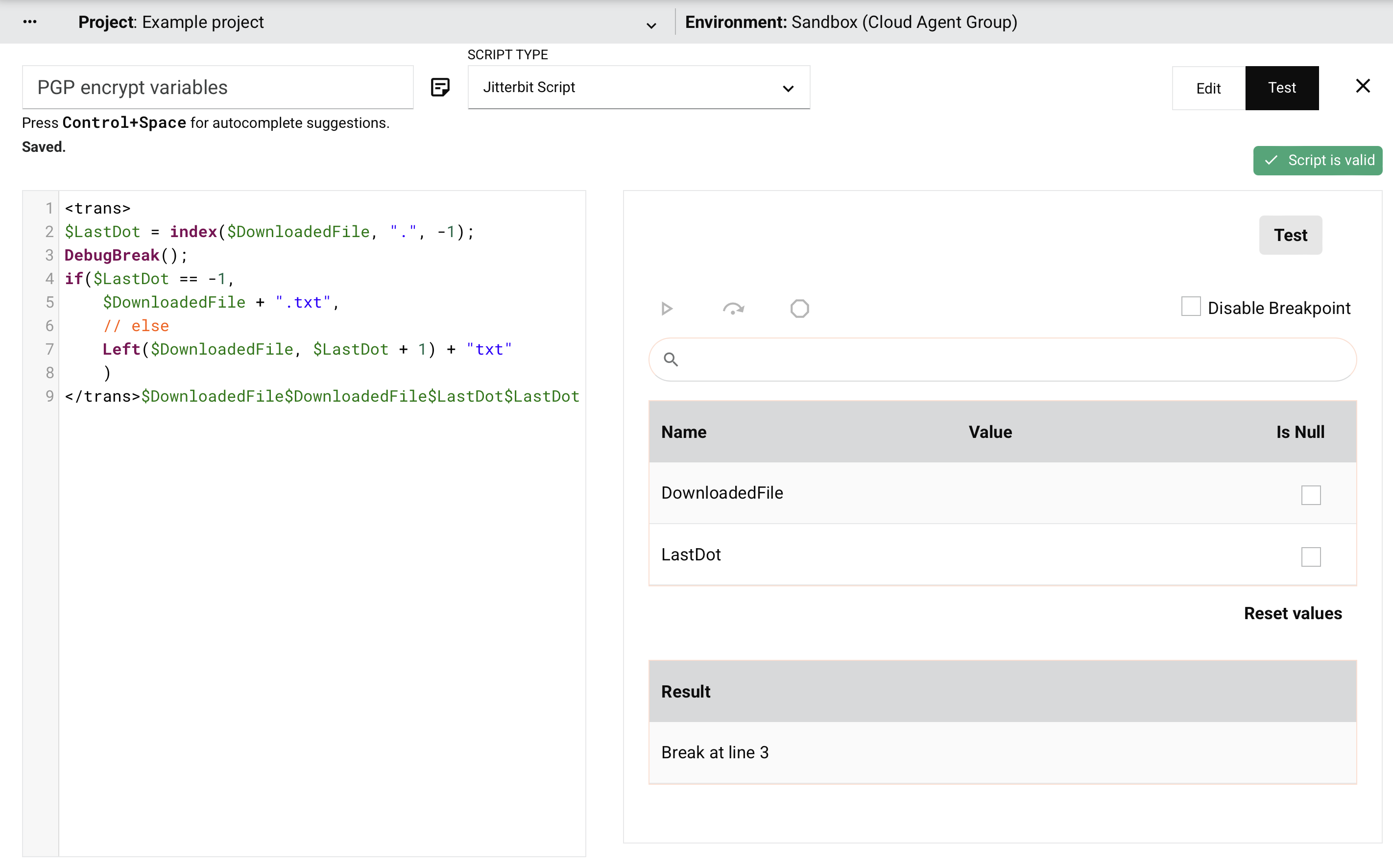The width and height of the screenshot is (1393, 868).
Task: Enable the Disable Breakpoint checkbox
Action: point(1190,307)
